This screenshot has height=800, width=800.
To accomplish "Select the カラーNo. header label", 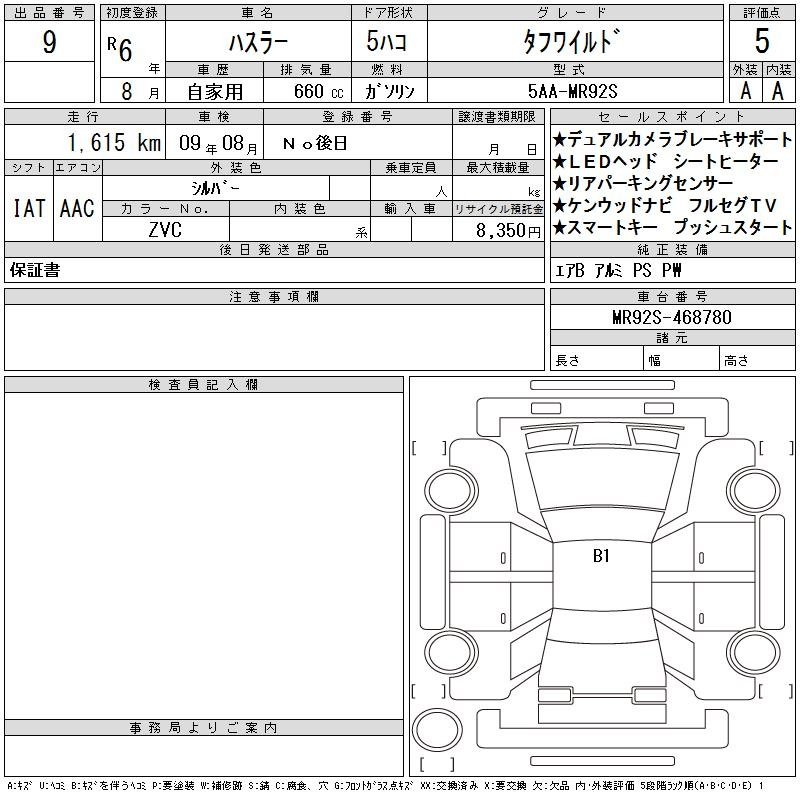I will [x=165, y=209].
